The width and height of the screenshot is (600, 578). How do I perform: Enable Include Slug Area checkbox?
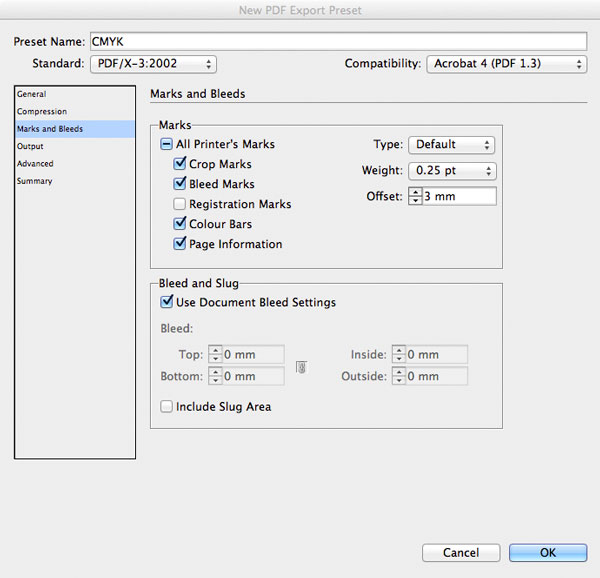[x=166, y=406]
